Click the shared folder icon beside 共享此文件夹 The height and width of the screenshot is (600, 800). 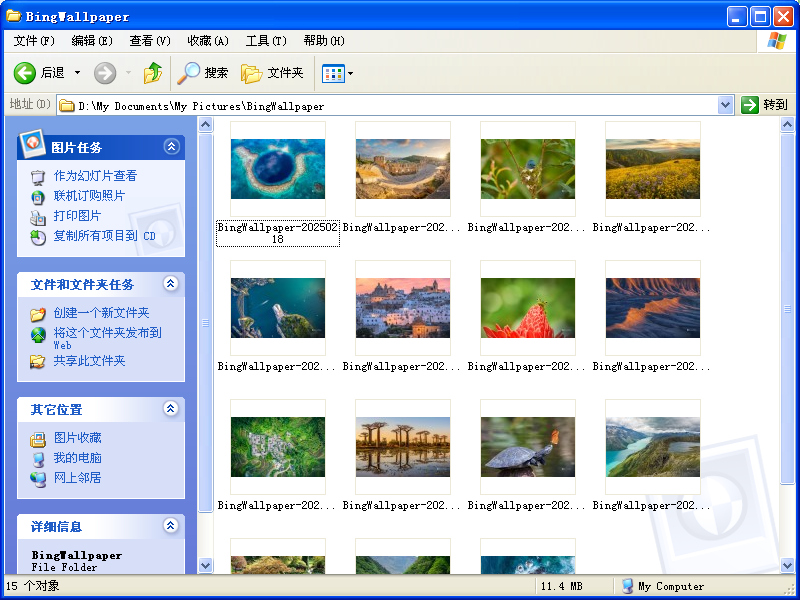point(38,362)
